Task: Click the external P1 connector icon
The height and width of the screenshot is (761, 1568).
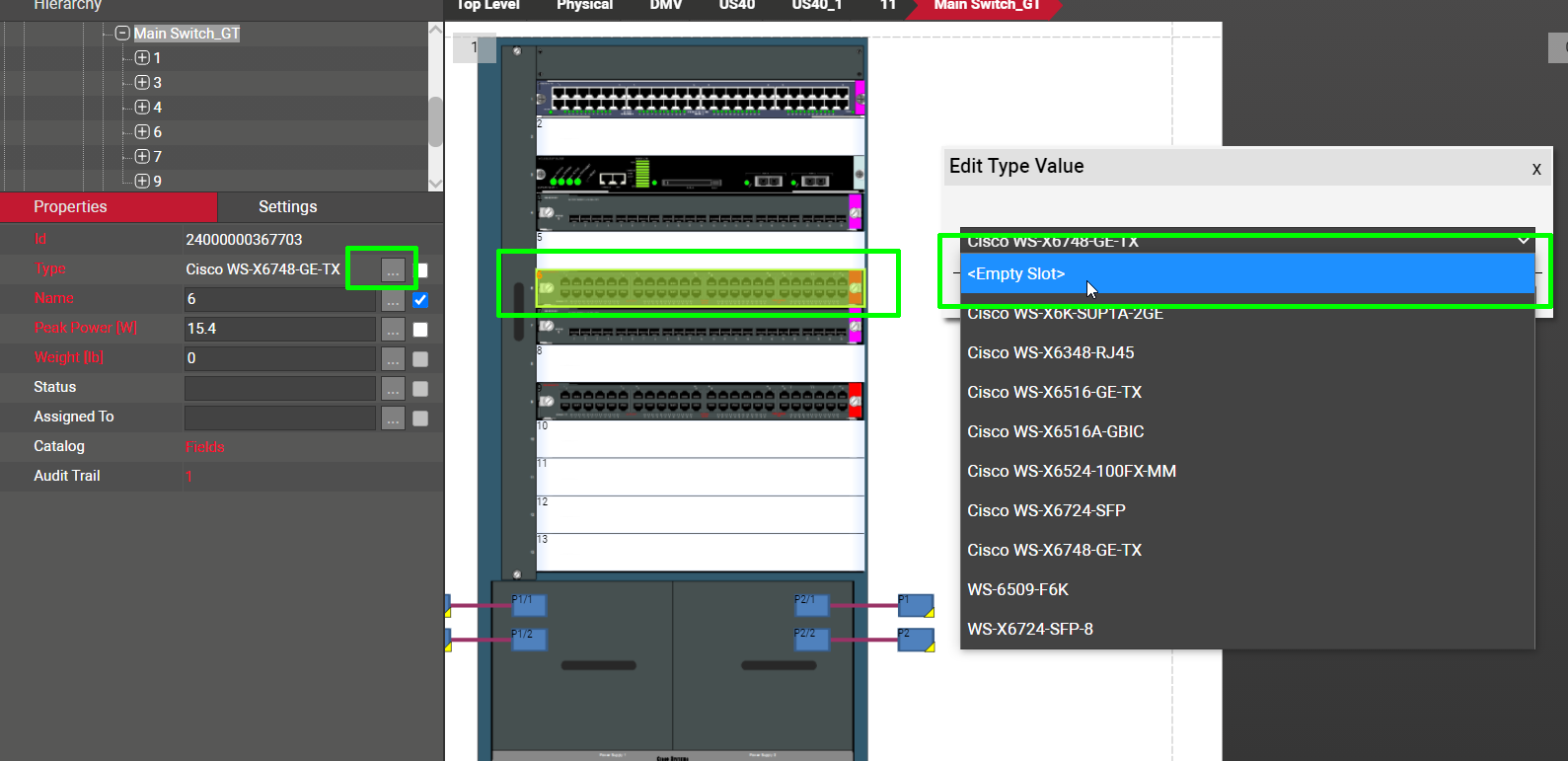Action: click(x=915, y=605)
